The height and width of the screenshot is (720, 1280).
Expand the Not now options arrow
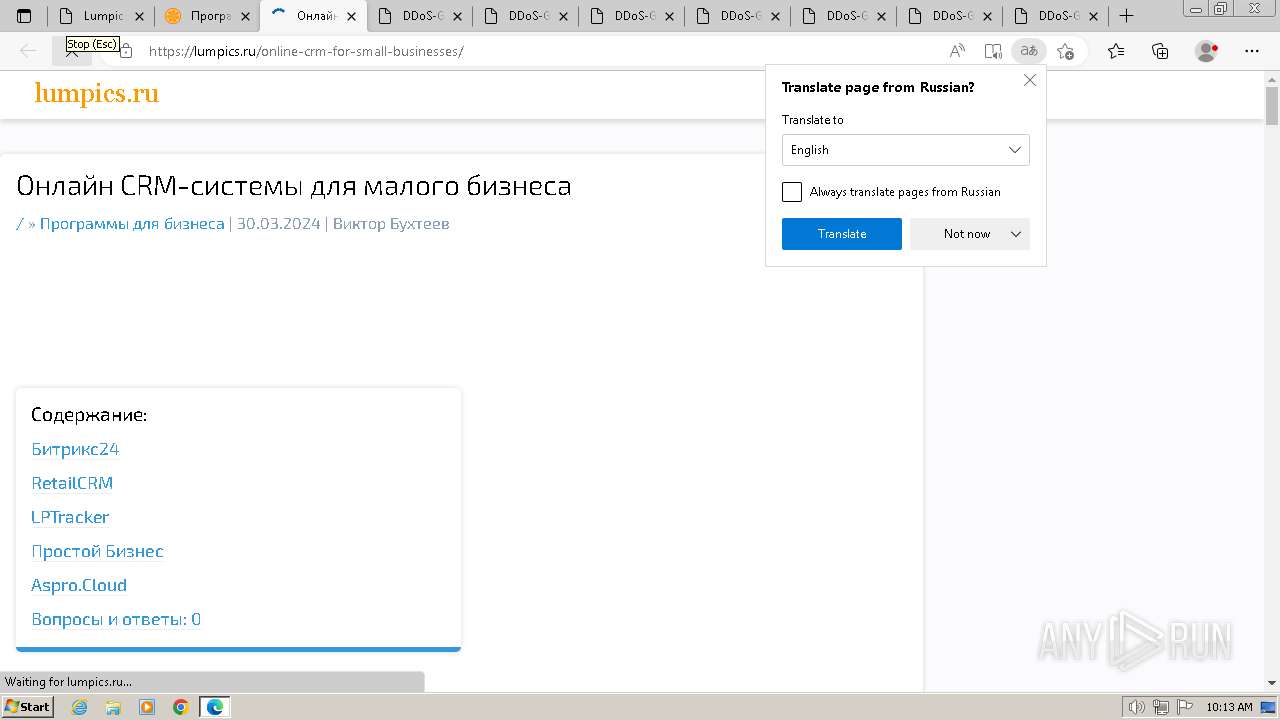coord(1016,234)
